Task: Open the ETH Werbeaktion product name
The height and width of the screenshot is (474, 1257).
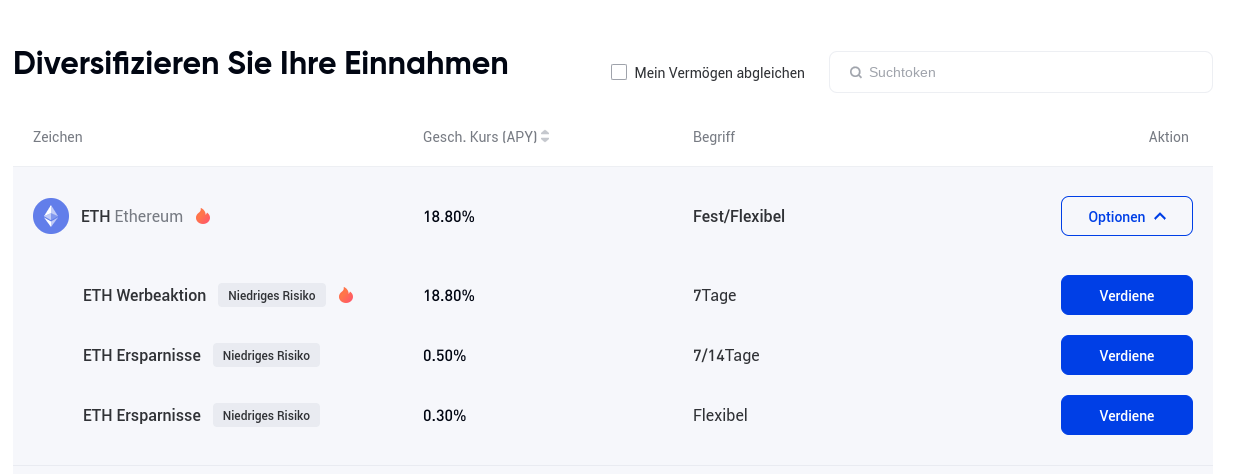Action: point(145,295)
